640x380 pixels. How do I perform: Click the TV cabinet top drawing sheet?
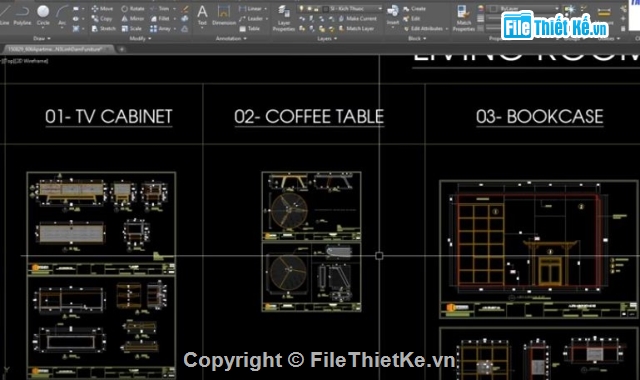[x=101, y=224]
